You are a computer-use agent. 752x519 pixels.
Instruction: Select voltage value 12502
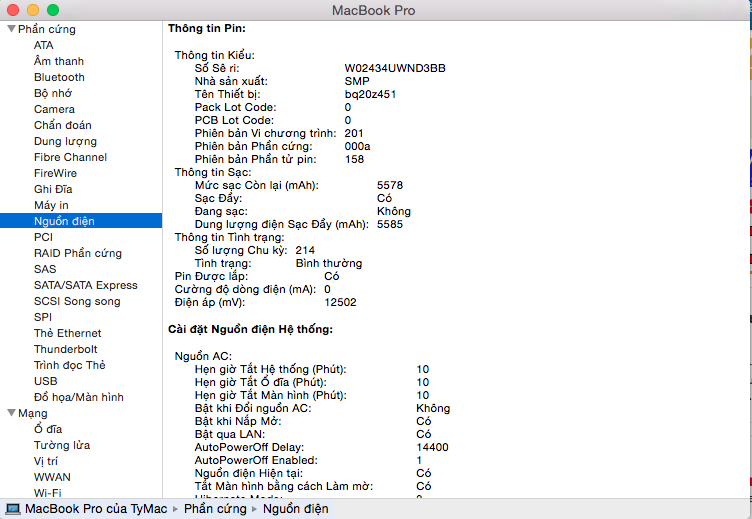point(341,302)
